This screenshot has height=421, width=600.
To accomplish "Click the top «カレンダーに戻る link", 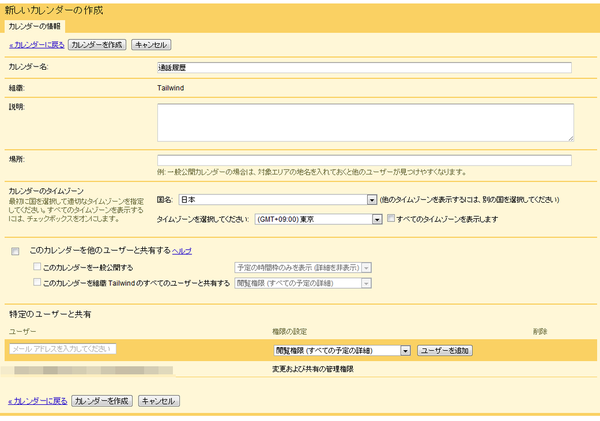I will (36, 45).
